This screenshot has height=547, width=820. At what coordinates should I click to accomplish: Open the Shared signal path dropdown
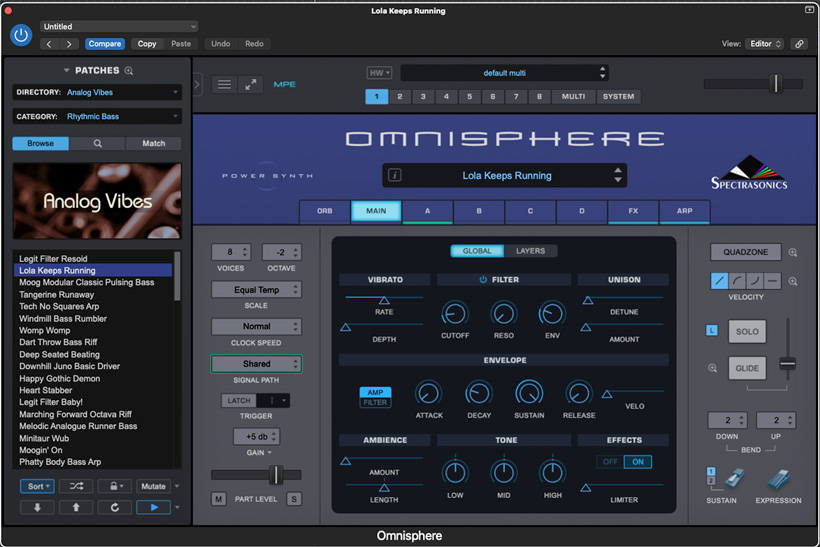click(256, 364)
